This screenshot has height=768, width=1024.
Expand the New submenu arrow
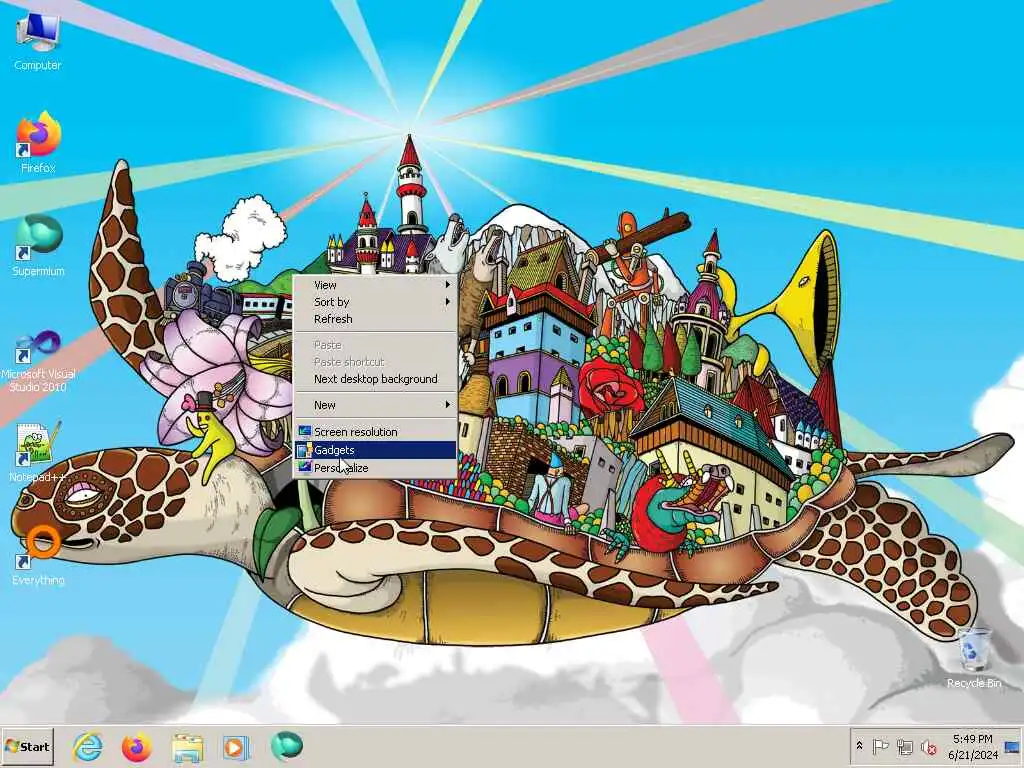click(447, 405)
